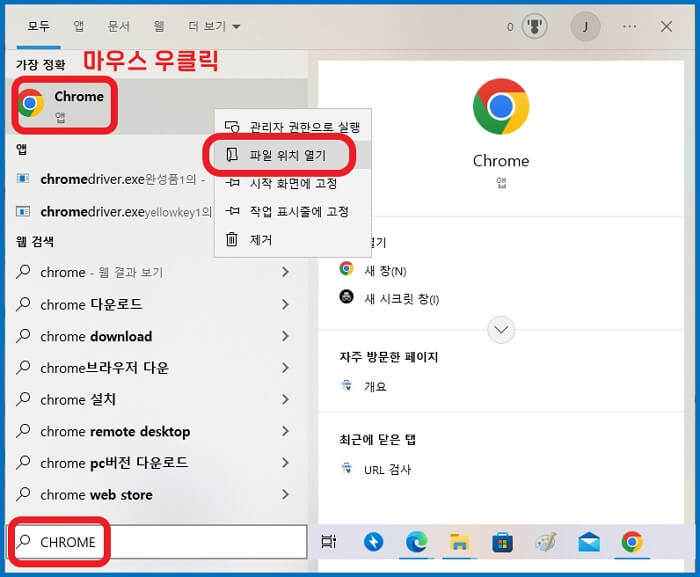Click the pin icon beside 작업 표시줄에 고정
Screen dimensions: 700x577
232,211
